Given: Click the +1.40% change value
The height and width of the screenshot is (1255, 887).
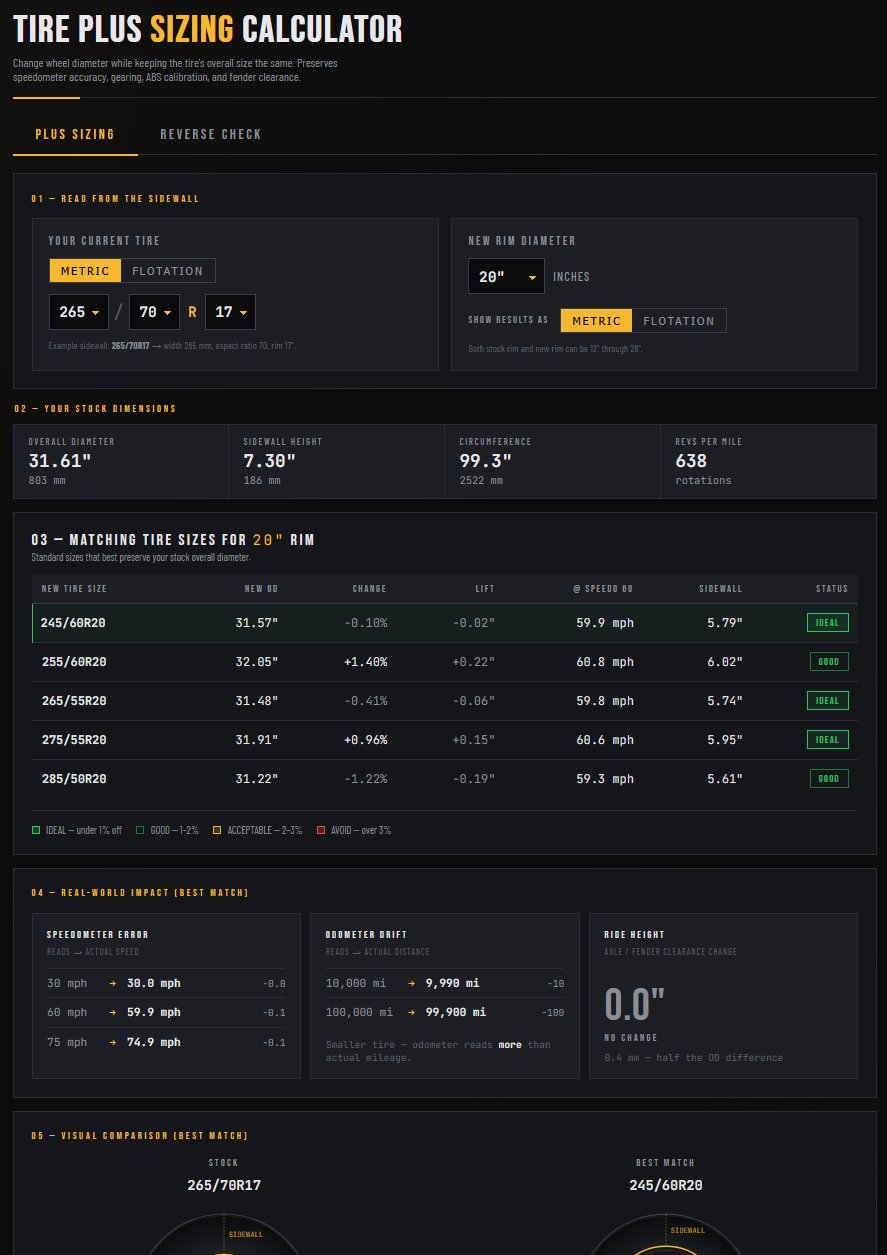Looking at the screenshot, I should coord(366,662).
